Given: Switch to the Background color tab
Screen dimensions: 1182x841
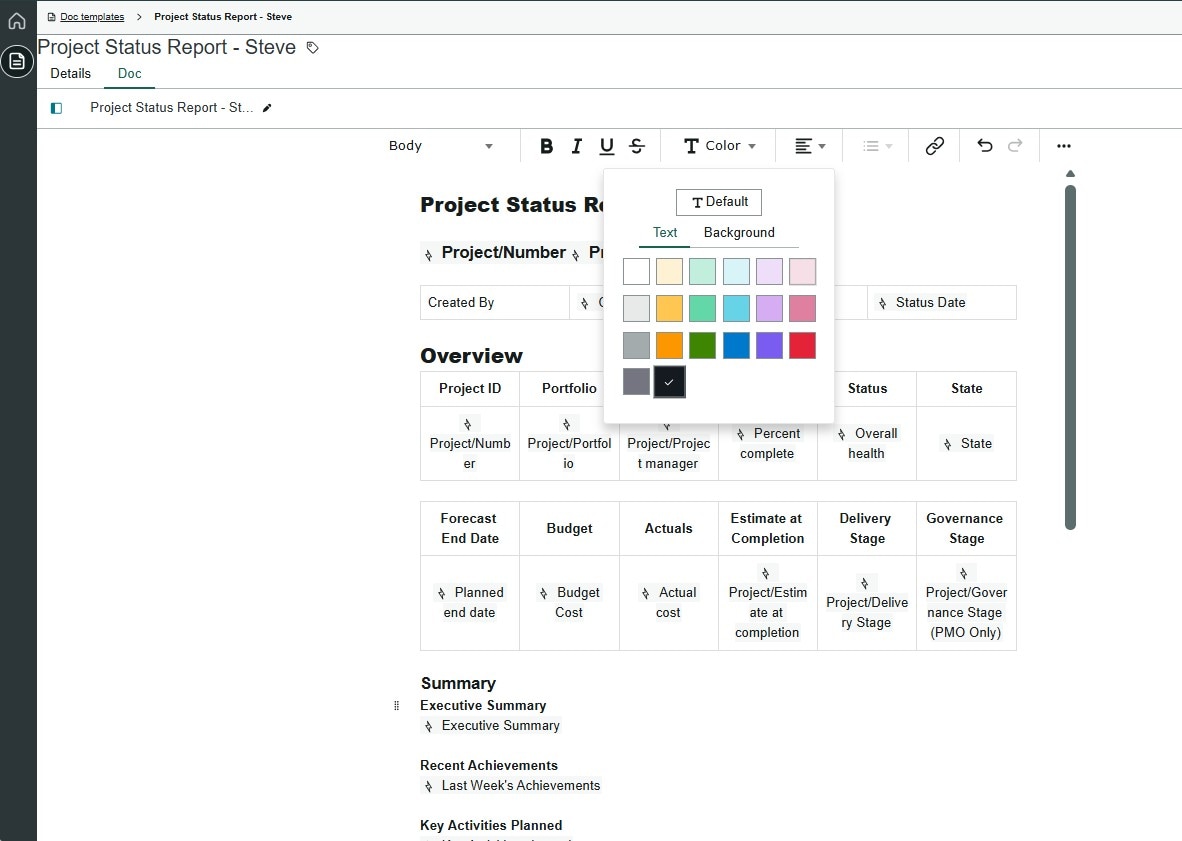Looking at the screenshot, I should (739, 233).
